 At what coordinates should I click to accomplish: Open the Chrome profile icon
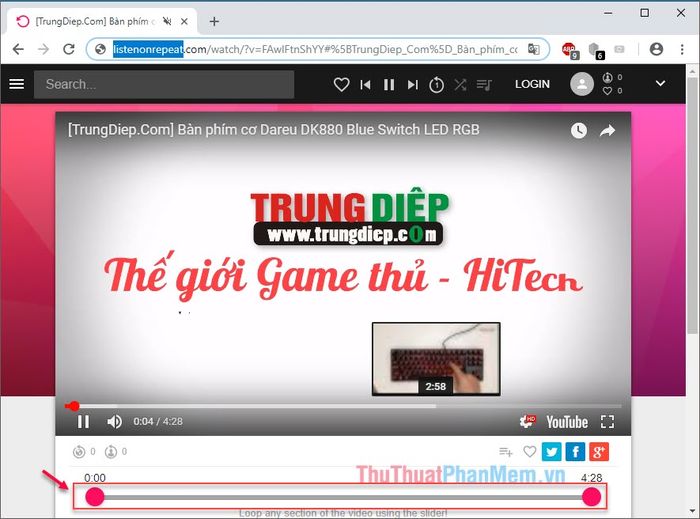656,49
